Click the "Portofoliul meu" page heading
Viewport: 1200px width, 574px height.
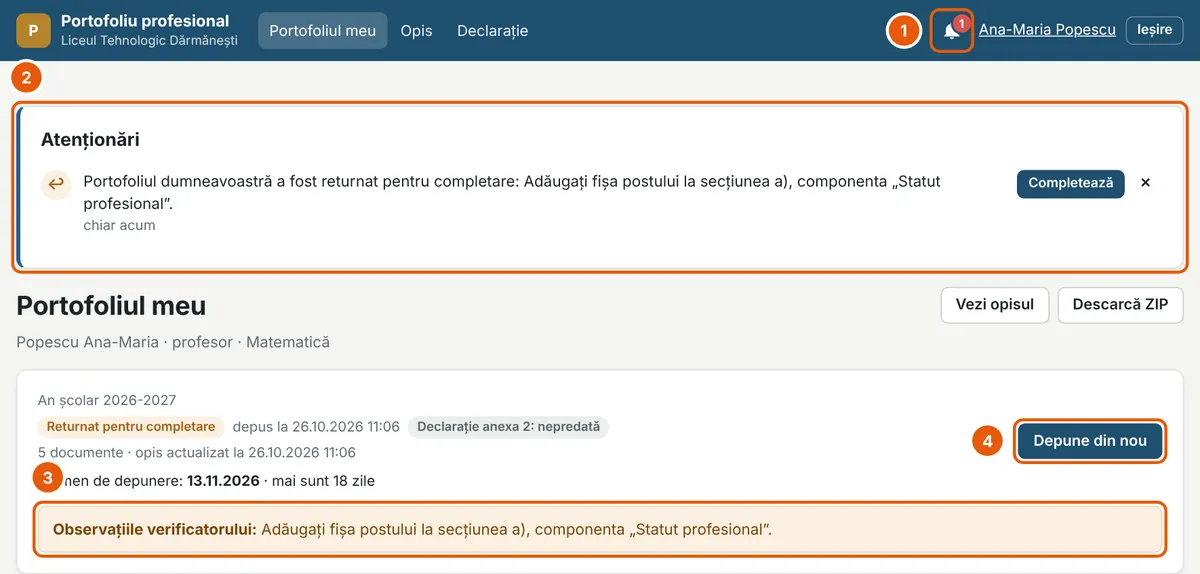click(111, 305)
